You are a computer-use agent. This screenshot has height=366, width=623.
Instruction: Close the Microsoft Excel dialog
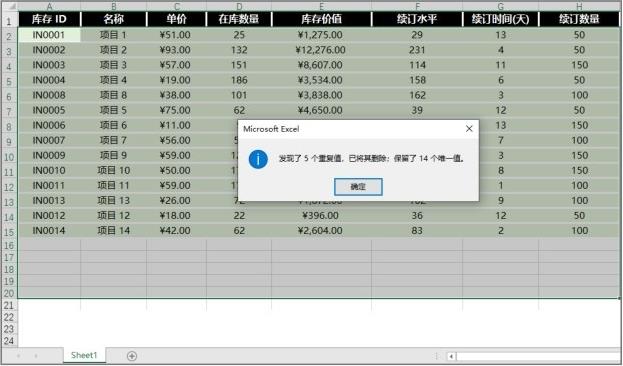click(469, 129)
